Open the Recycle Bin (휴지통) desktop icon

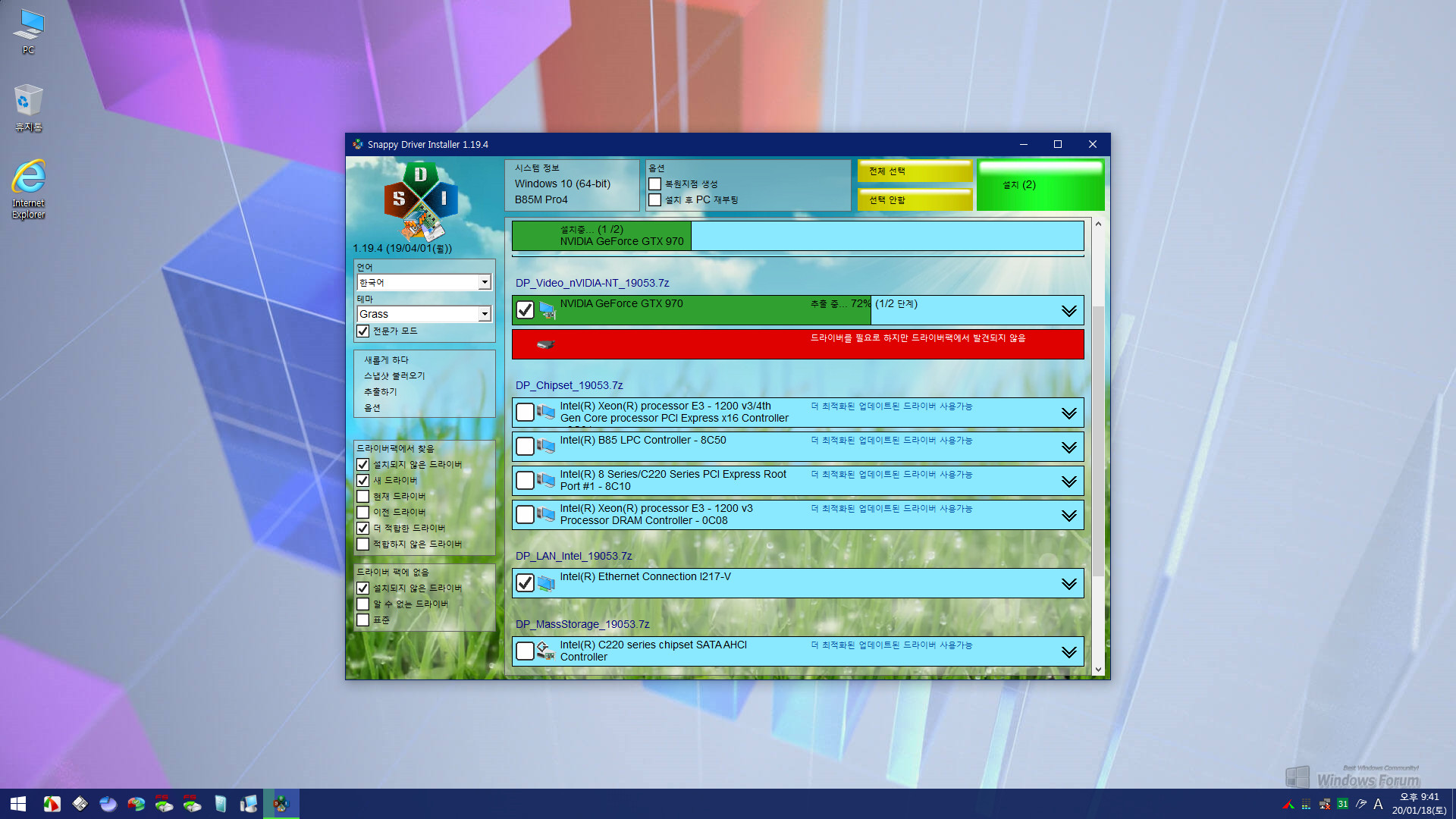(28, 108)
